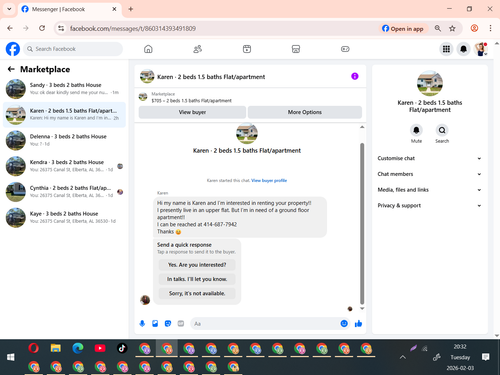Click the Open in app button
The width and height of the screenshot is (500, 375).
tap(403, 28)
